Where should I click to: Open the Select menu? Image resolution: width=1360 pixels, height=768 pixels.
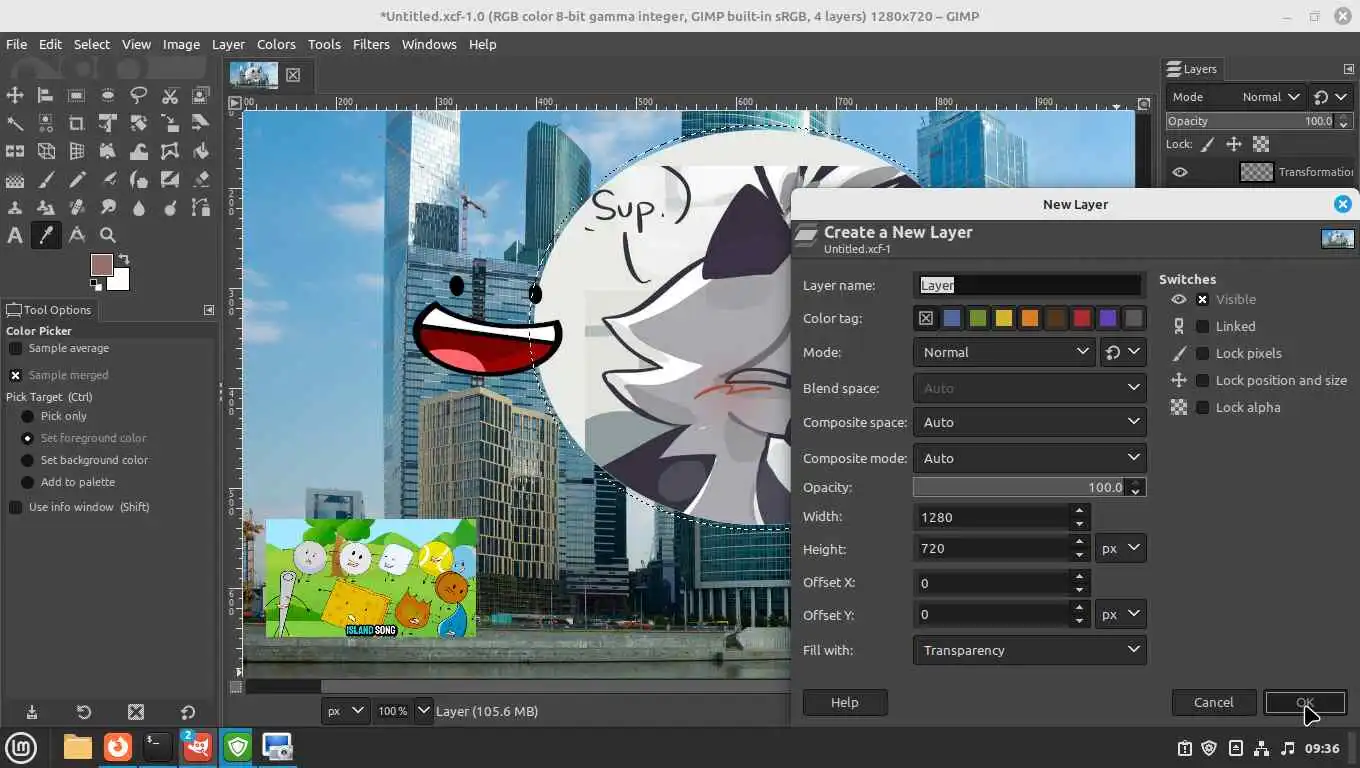91,44
